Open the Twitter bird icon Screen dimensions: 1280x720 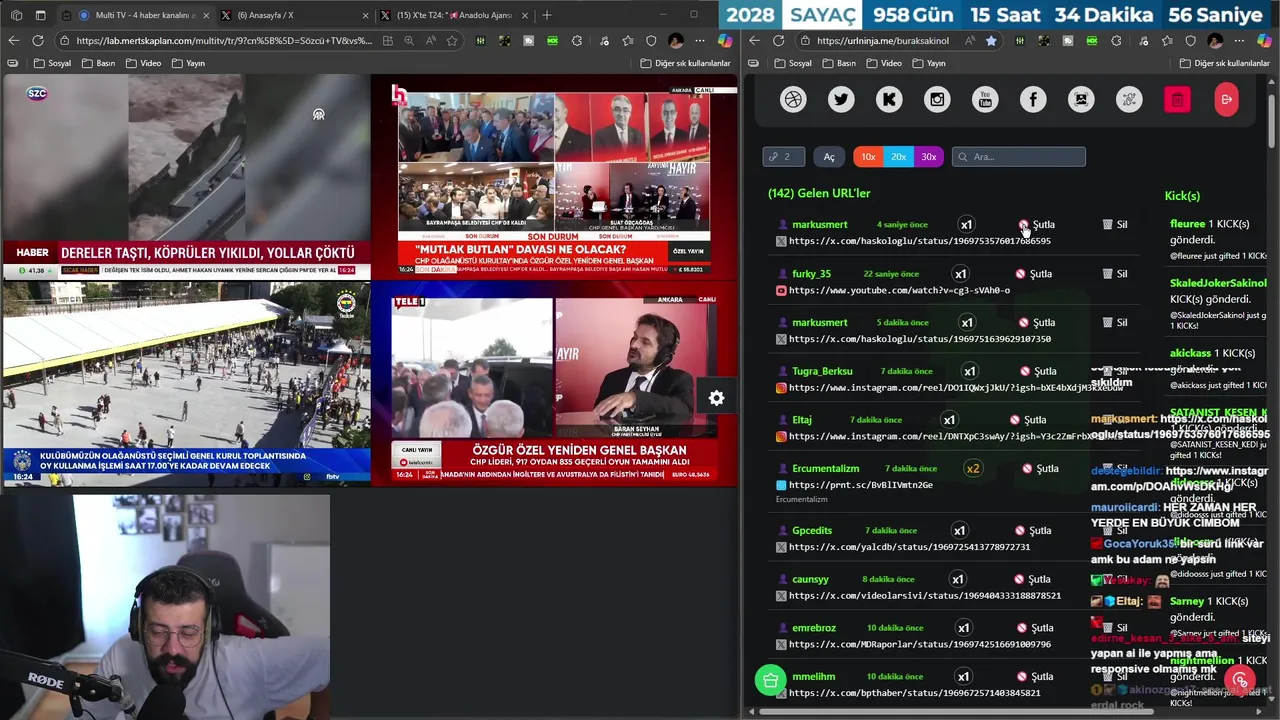point(841,99)
